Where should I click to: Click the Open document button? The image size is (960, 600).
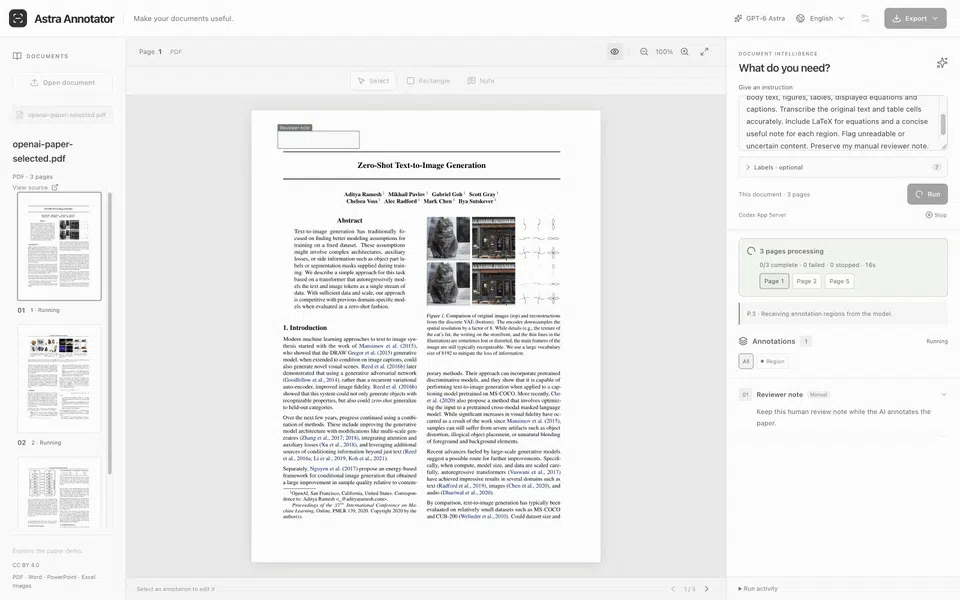63,83
